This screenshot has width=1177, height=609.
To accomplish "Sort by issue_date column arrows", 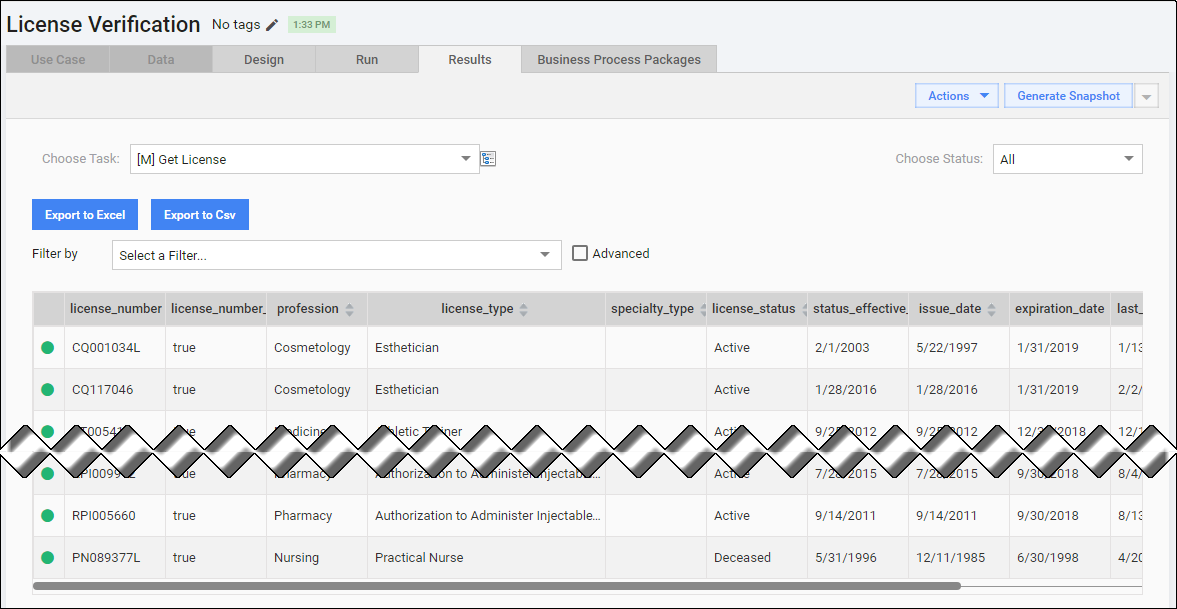I will click(991, 309).
